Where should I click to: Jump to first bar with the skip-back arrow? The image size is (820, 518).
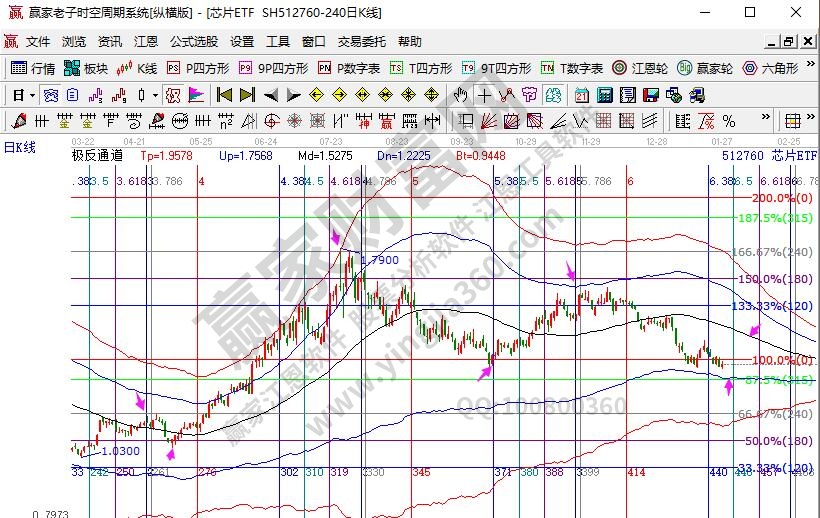click(x=224, y=95)
